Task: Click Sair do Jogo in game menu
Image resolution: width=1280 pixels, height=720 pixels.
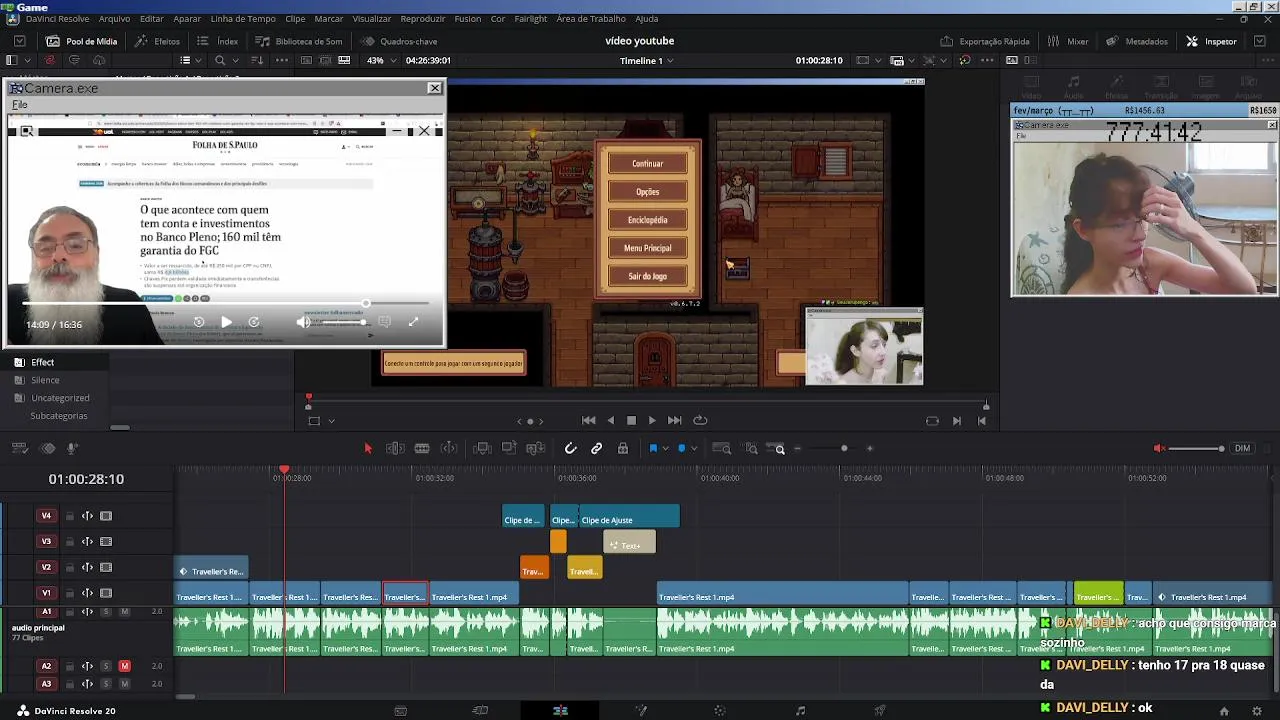Action: pyautogui.click(x=647, y=276)
